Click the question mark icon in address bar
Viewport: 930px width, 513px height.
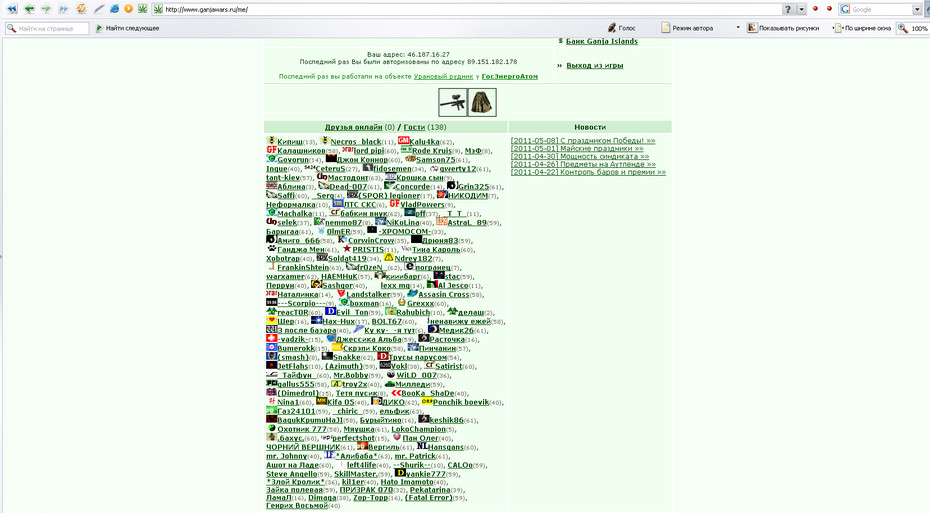click(x=788, y=9)
